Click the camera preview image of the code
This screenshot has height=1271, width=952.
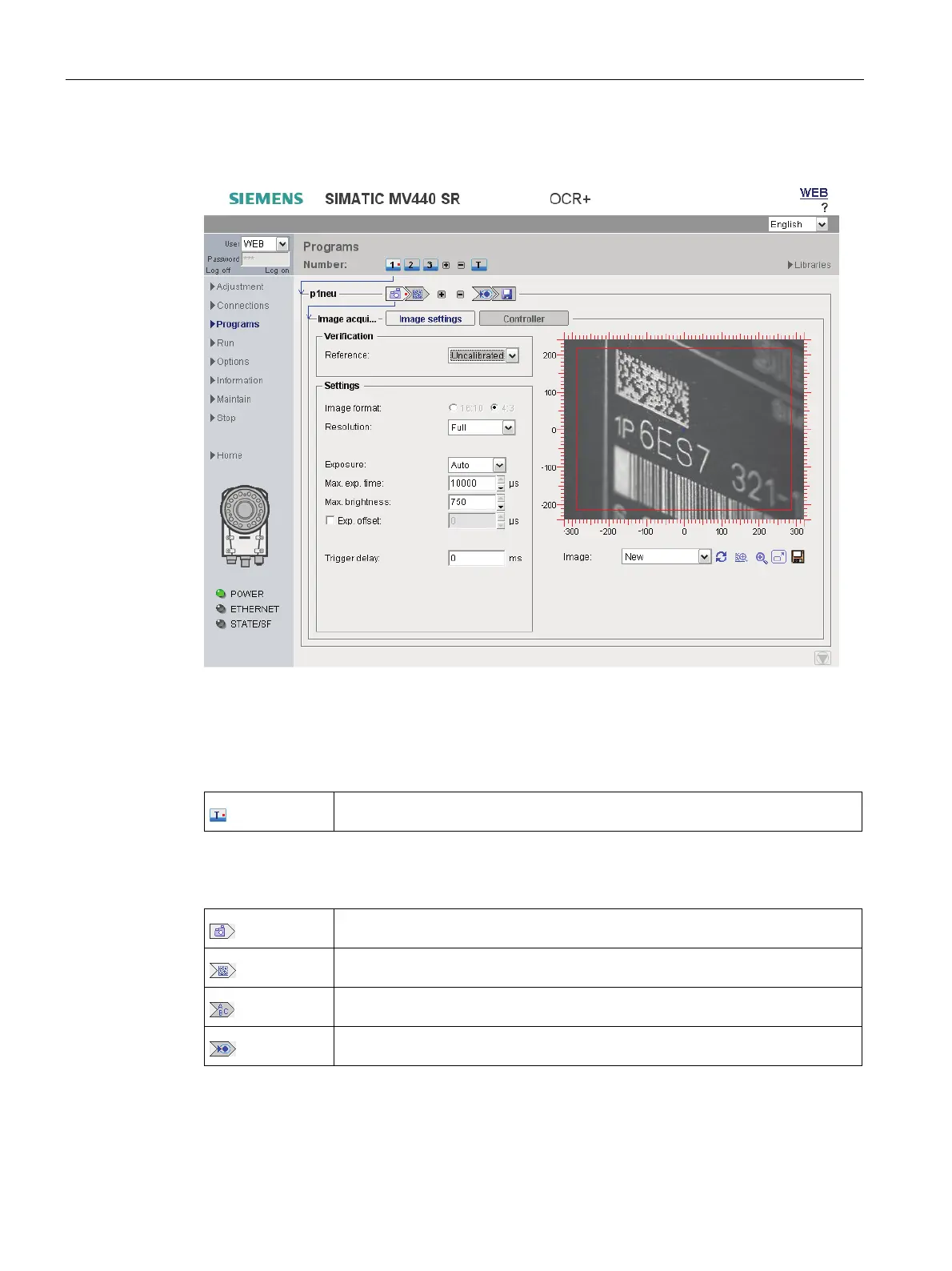tap(684, 429)
